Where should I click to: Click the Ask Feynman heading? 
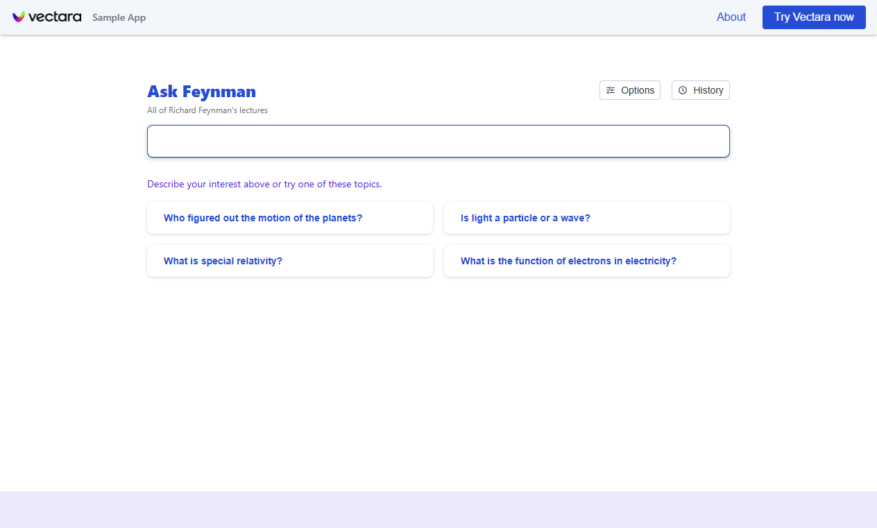[x=201, y=91]
